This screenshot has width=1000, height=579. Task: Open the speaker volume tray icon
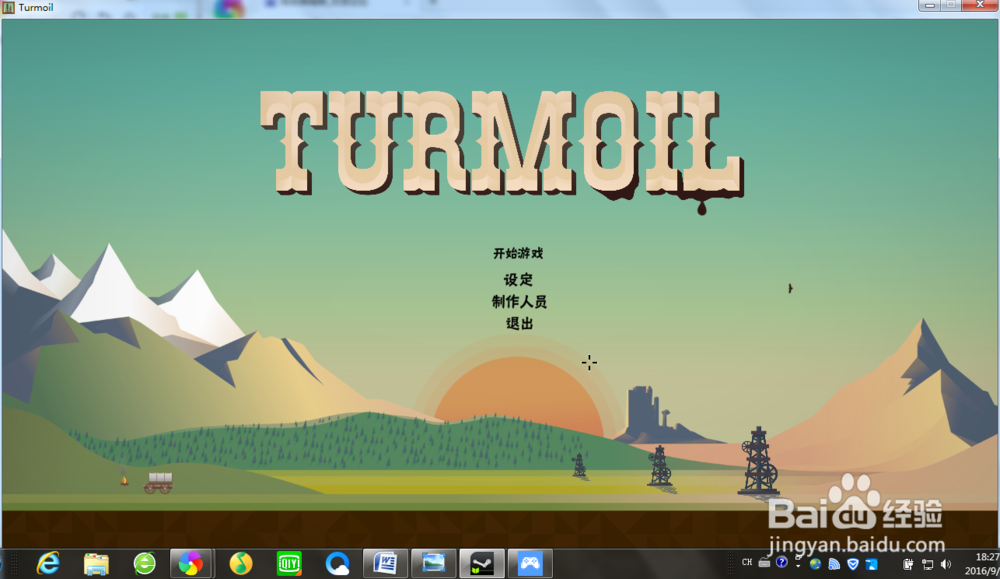[x=946, y=564]
